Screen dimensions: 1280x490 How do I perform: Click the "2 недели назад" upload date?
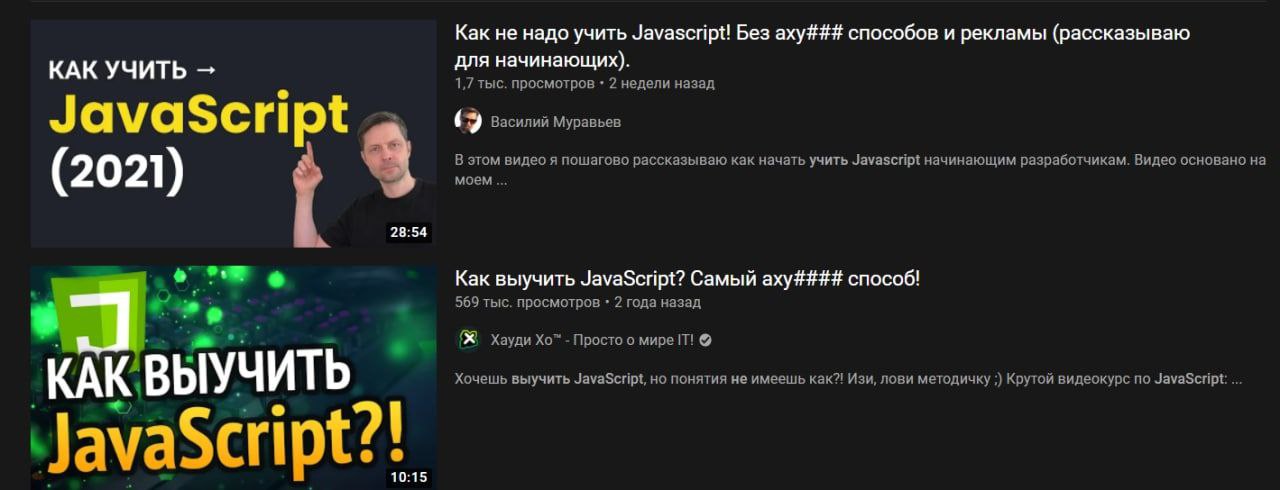pyautogui.click(x=662, y=83)
